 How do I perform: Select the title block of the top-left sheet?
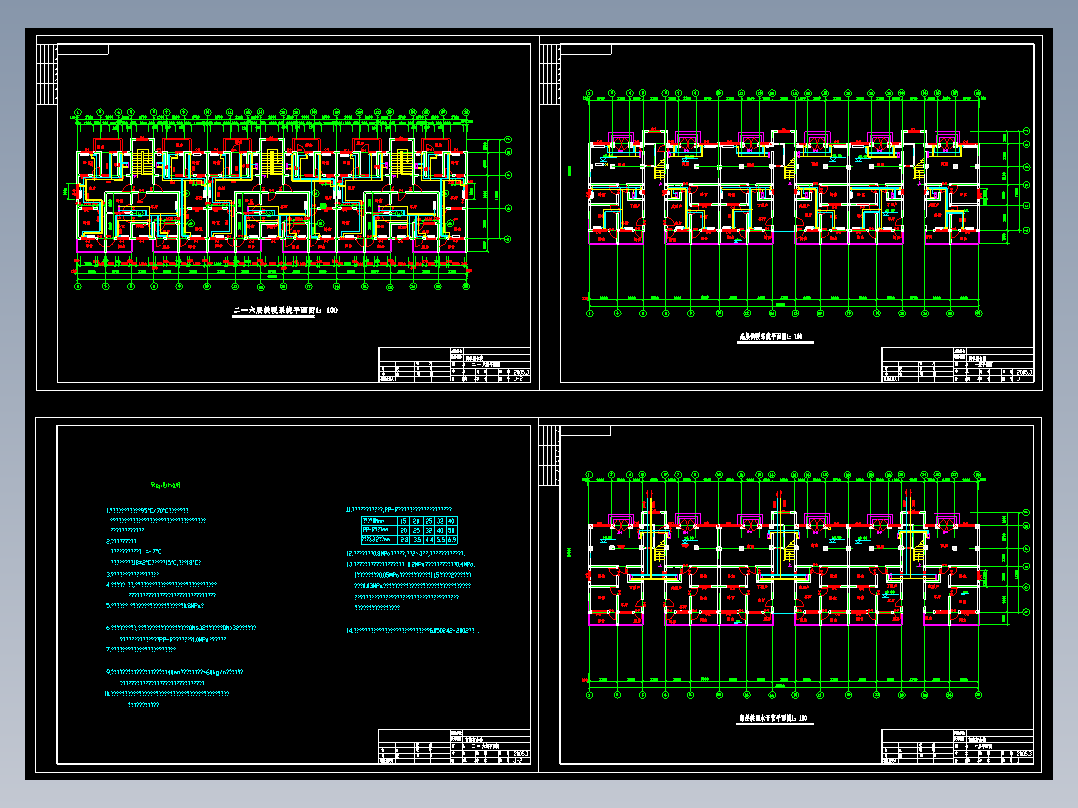454,364
